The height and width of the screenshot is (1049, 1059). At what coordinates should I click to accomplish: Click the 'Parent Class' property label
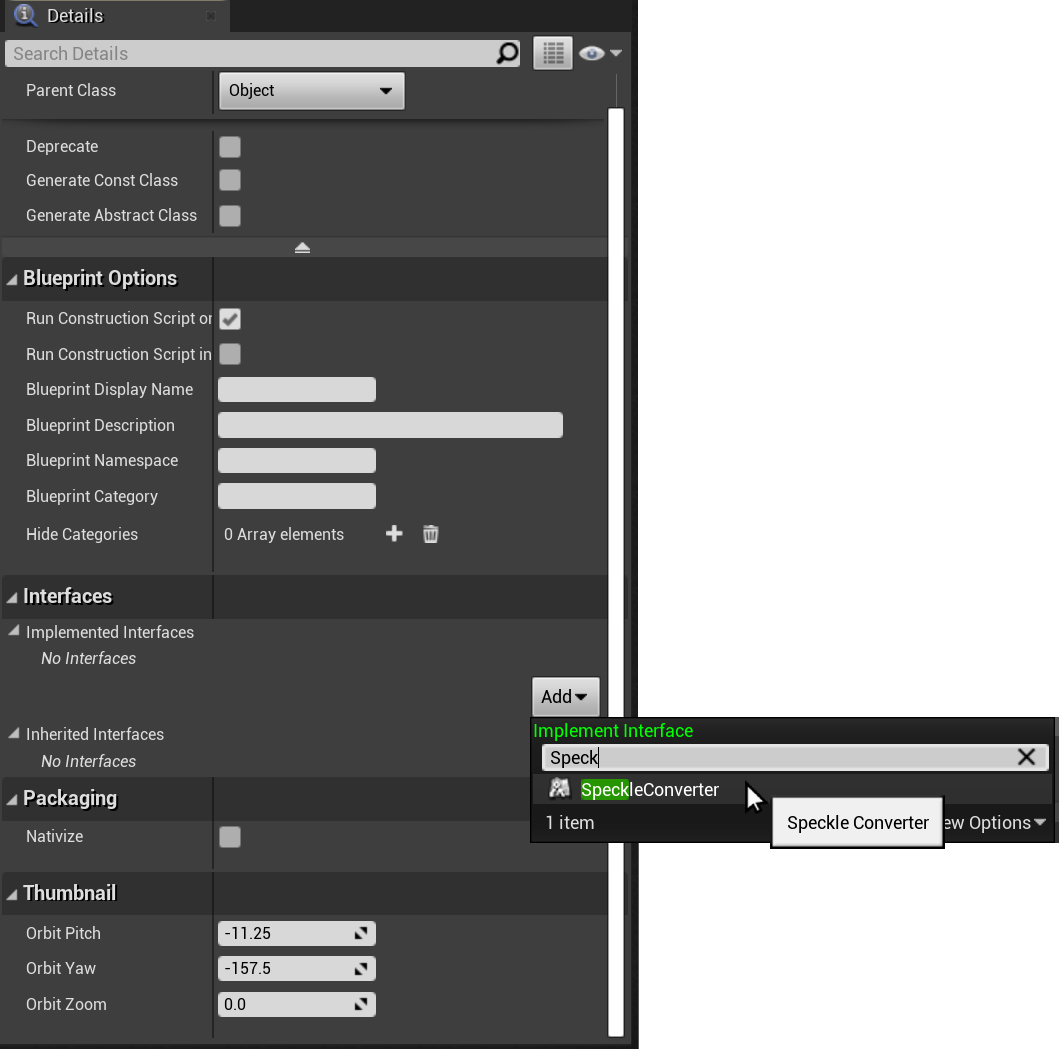pyautogui.click(x=71, y=91)
